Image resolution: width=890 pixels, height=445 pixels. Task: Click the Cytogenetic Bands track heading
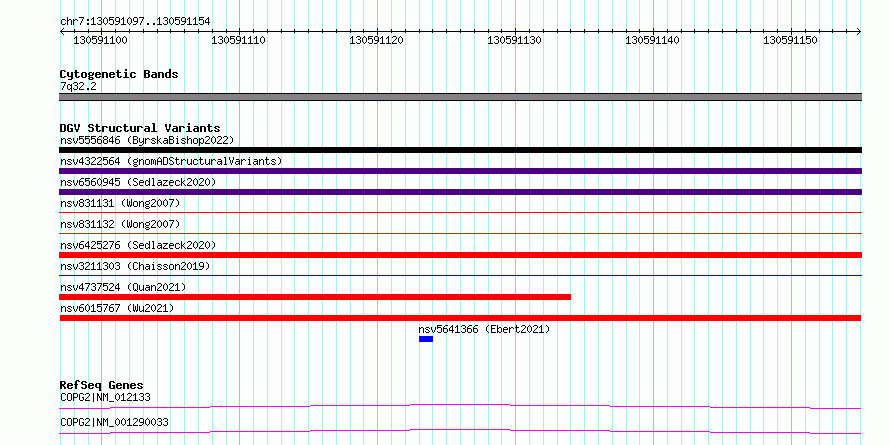coord(119,74)
